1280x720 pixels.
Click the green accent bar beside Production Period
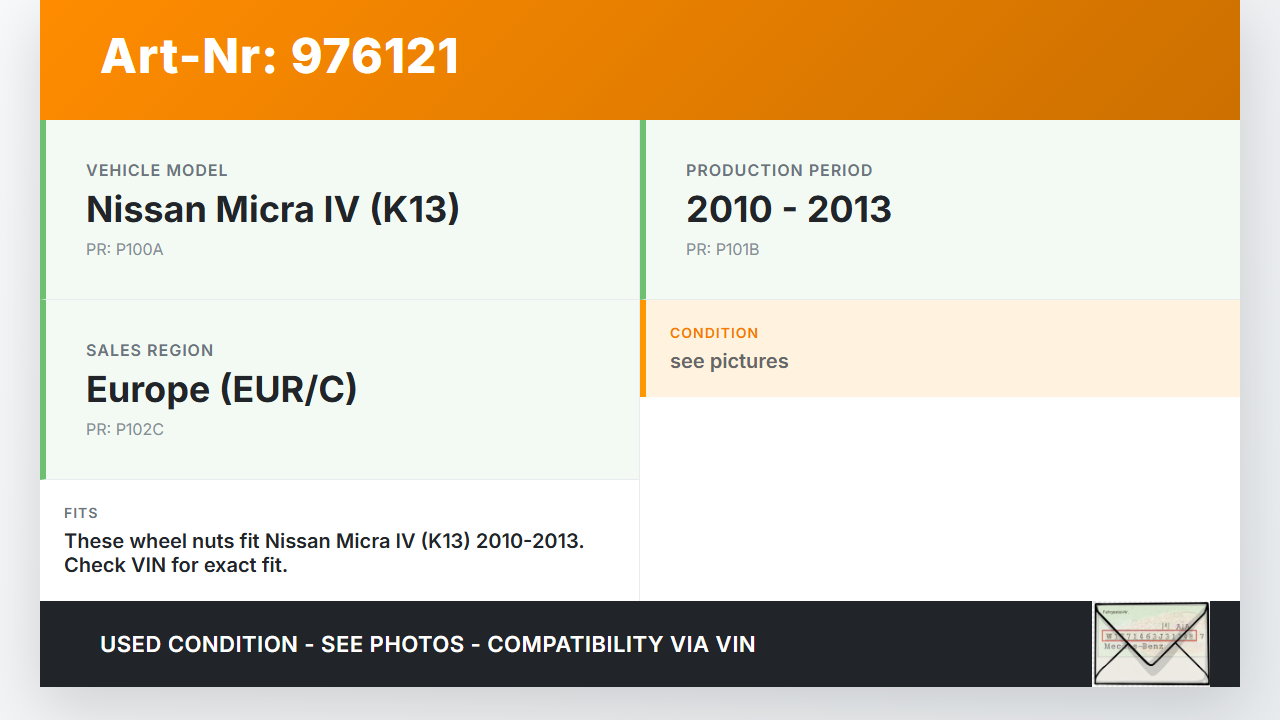(x=643, y=209)
